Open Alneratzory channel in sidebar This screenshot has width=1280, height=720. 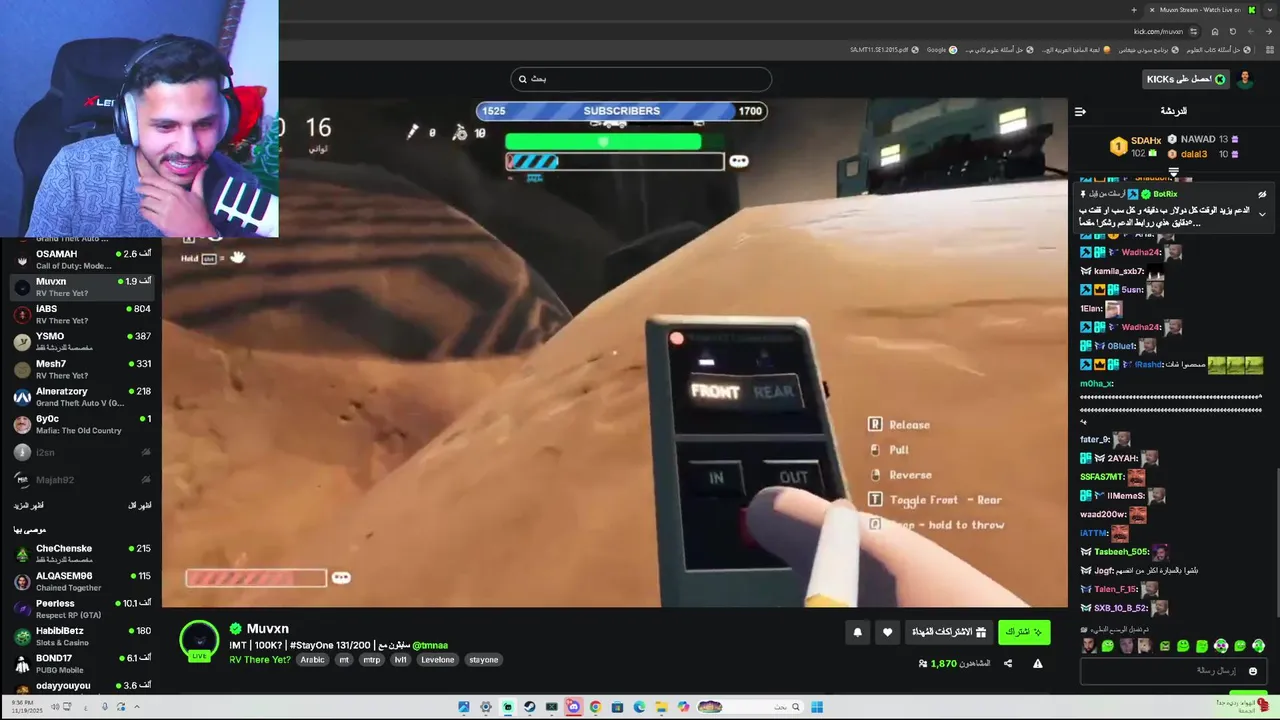(81, 396)
